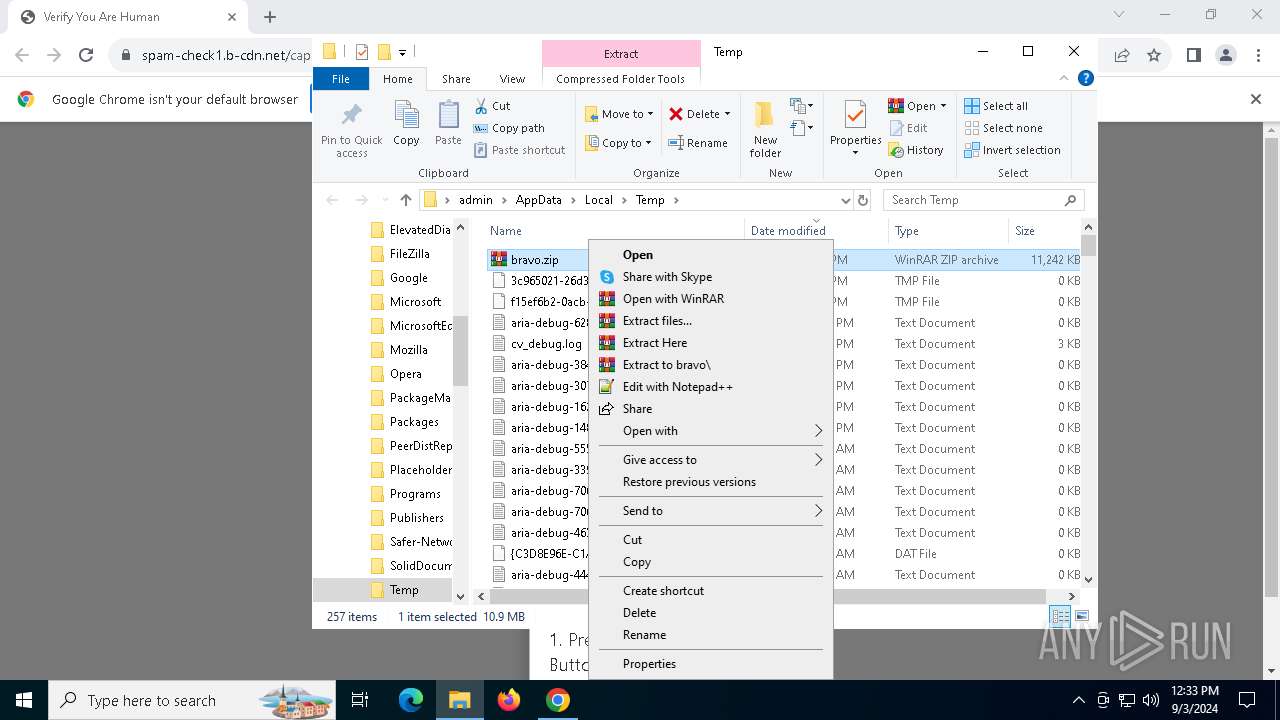Bookmark this page star in Chrome
The height and width of the screenshot is (720, 1280).
coord(1154,56)
